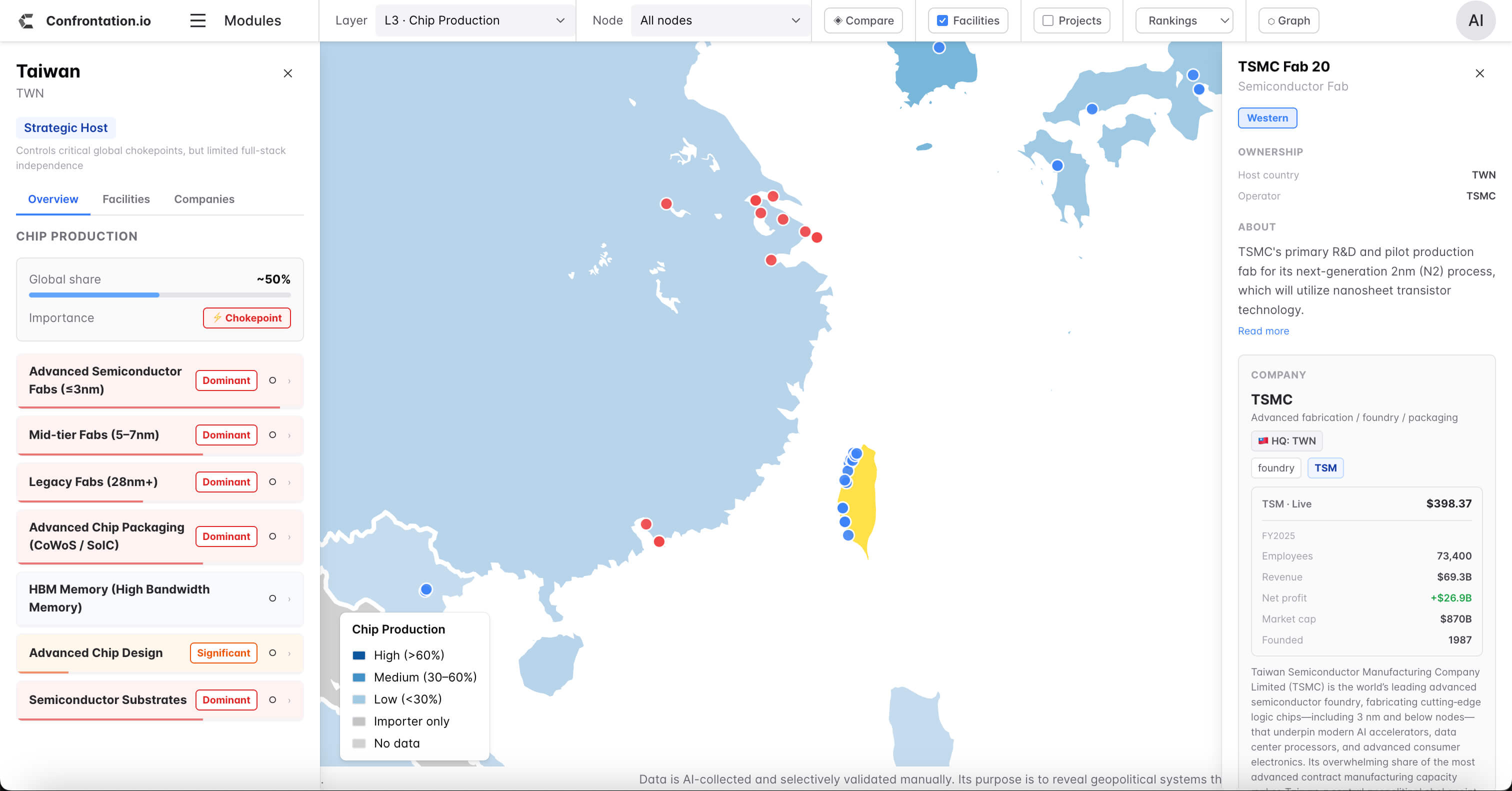1512x791 pixels.
Task: Click the Confrontation.io logo icon
Action: coord(26,21)
